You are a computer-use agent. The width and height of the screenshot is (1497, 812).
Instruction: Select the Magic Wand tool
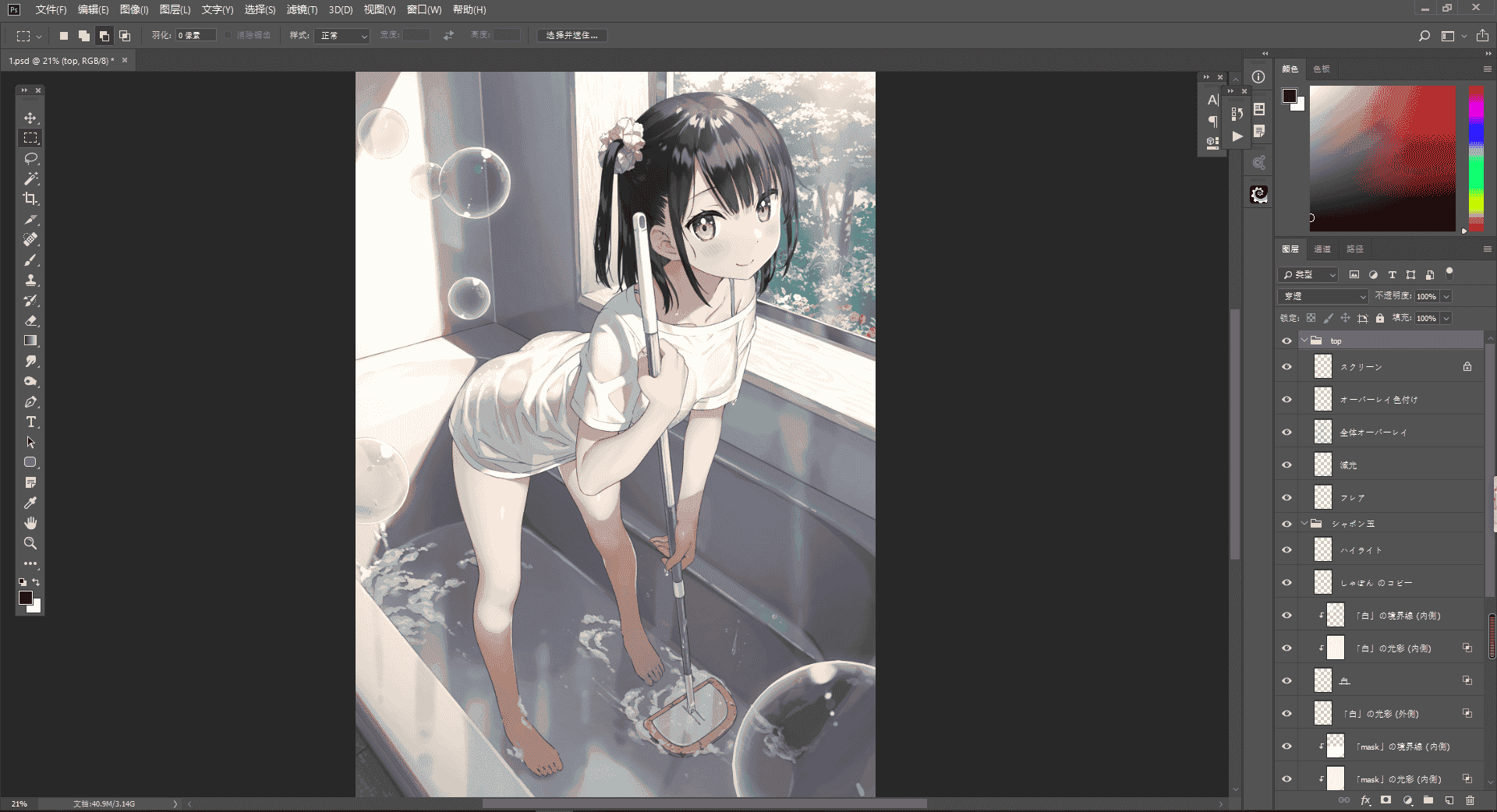click(x=30, y=179)
